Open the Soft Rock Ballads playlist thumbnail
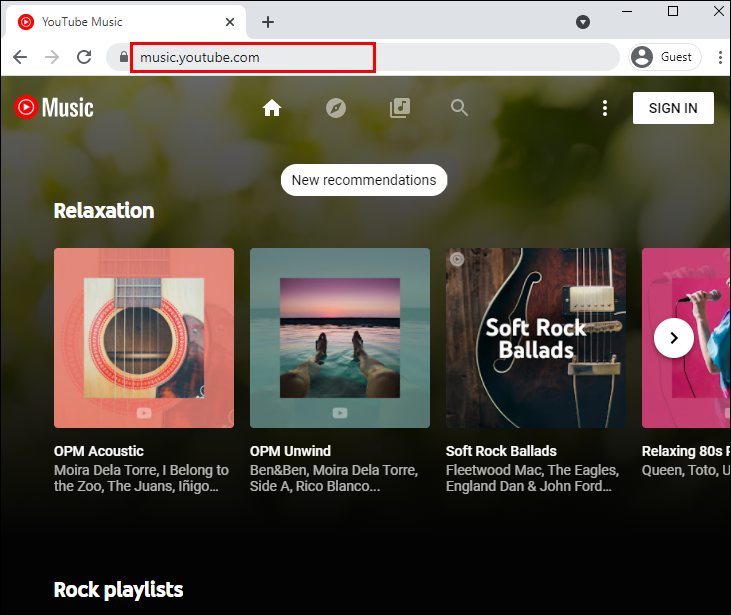This screenshot has width=731, height=615. point(536,338)
